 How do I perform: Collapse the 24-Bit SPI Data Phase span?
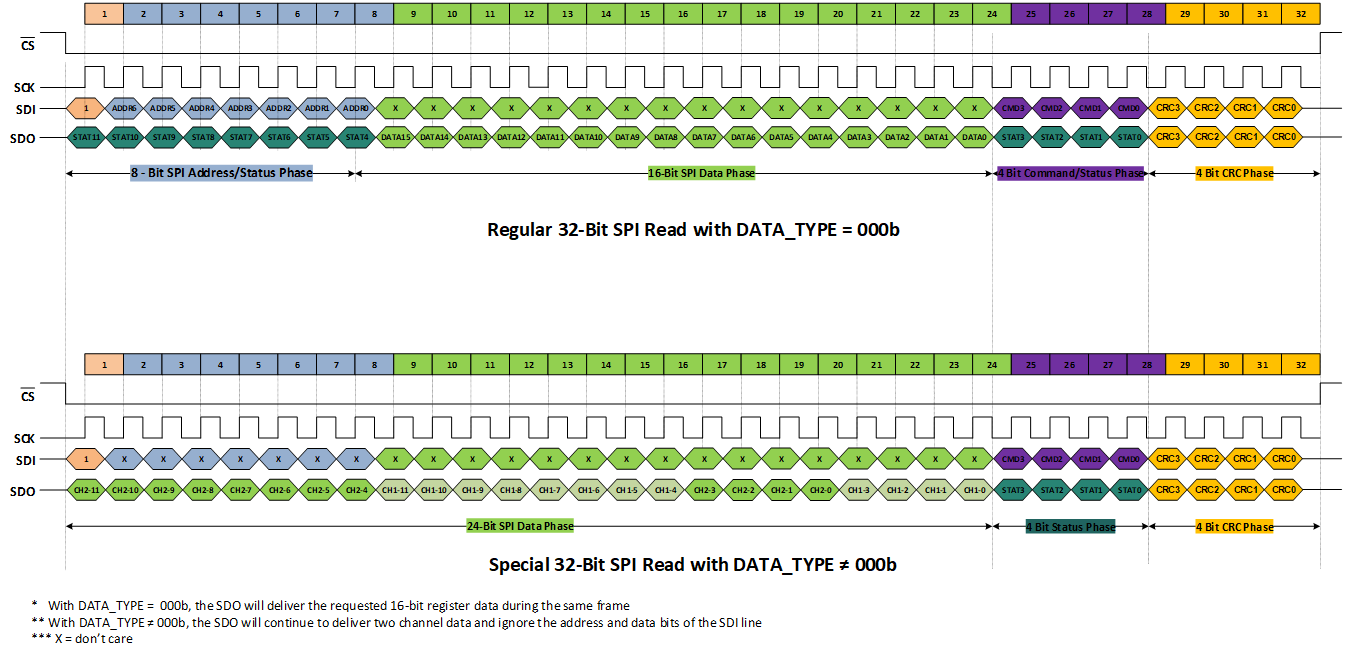(x=522, y=525)
